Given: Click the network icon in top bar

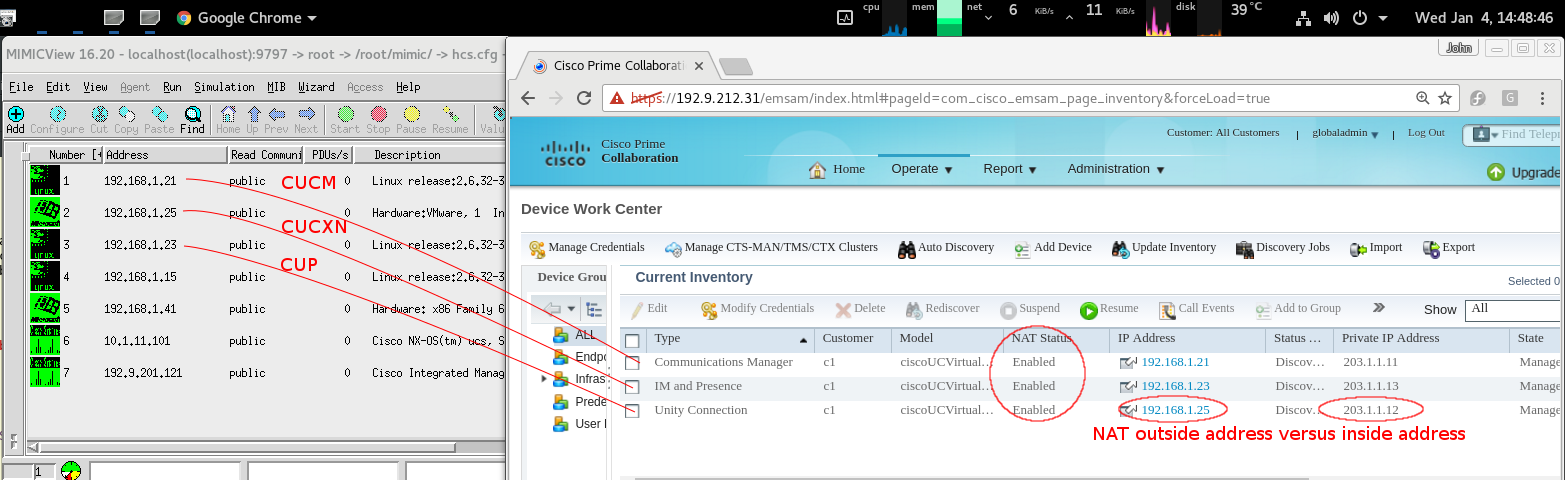Looking at the screenshot, I should click(1304, 18).
